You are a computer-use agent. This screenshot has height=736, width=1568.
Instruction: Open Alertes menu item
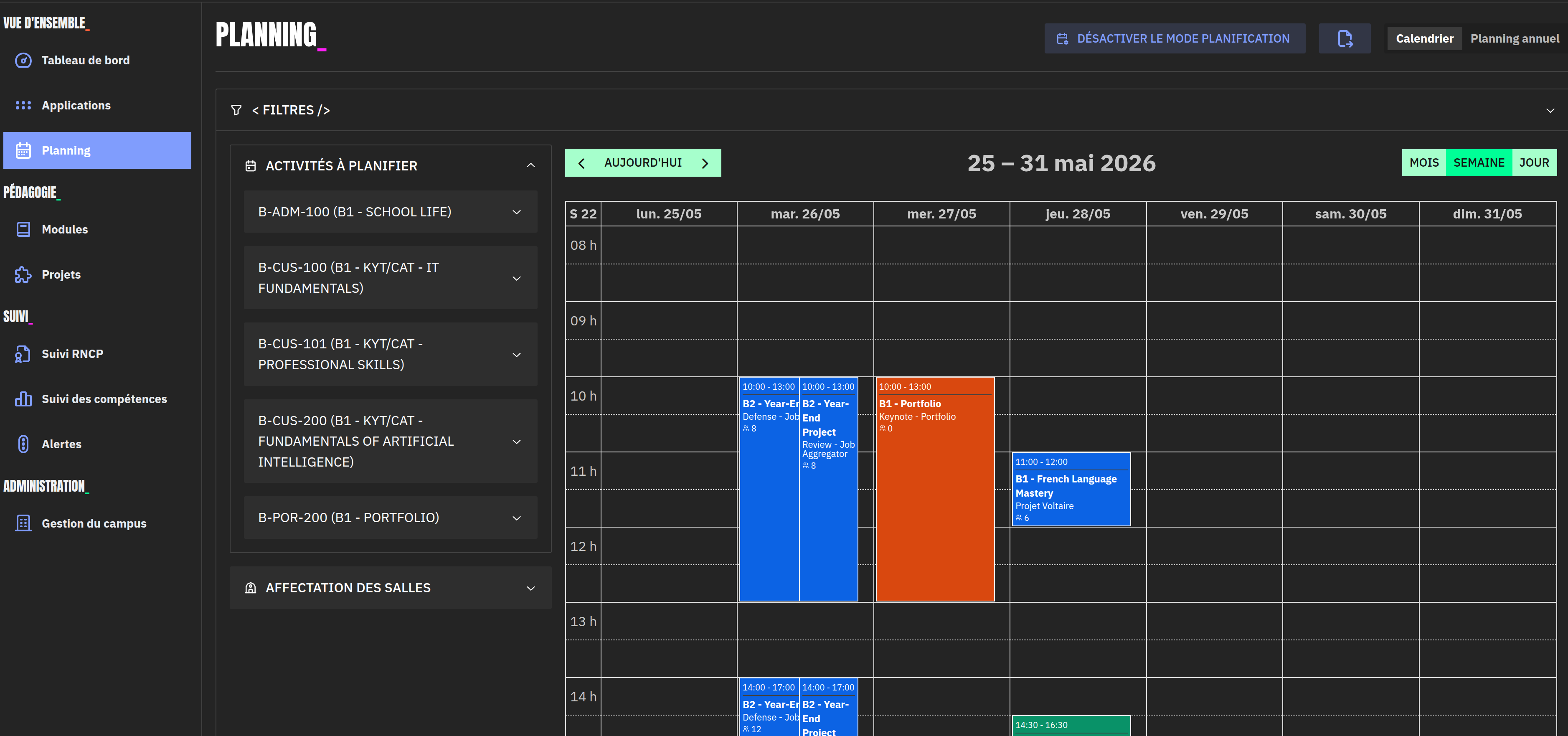click(97, 444)
